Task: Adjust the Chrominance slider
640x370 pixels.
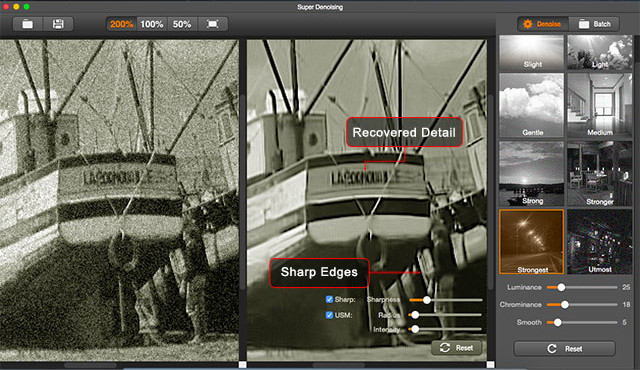Action: click(x=582, y=304)
